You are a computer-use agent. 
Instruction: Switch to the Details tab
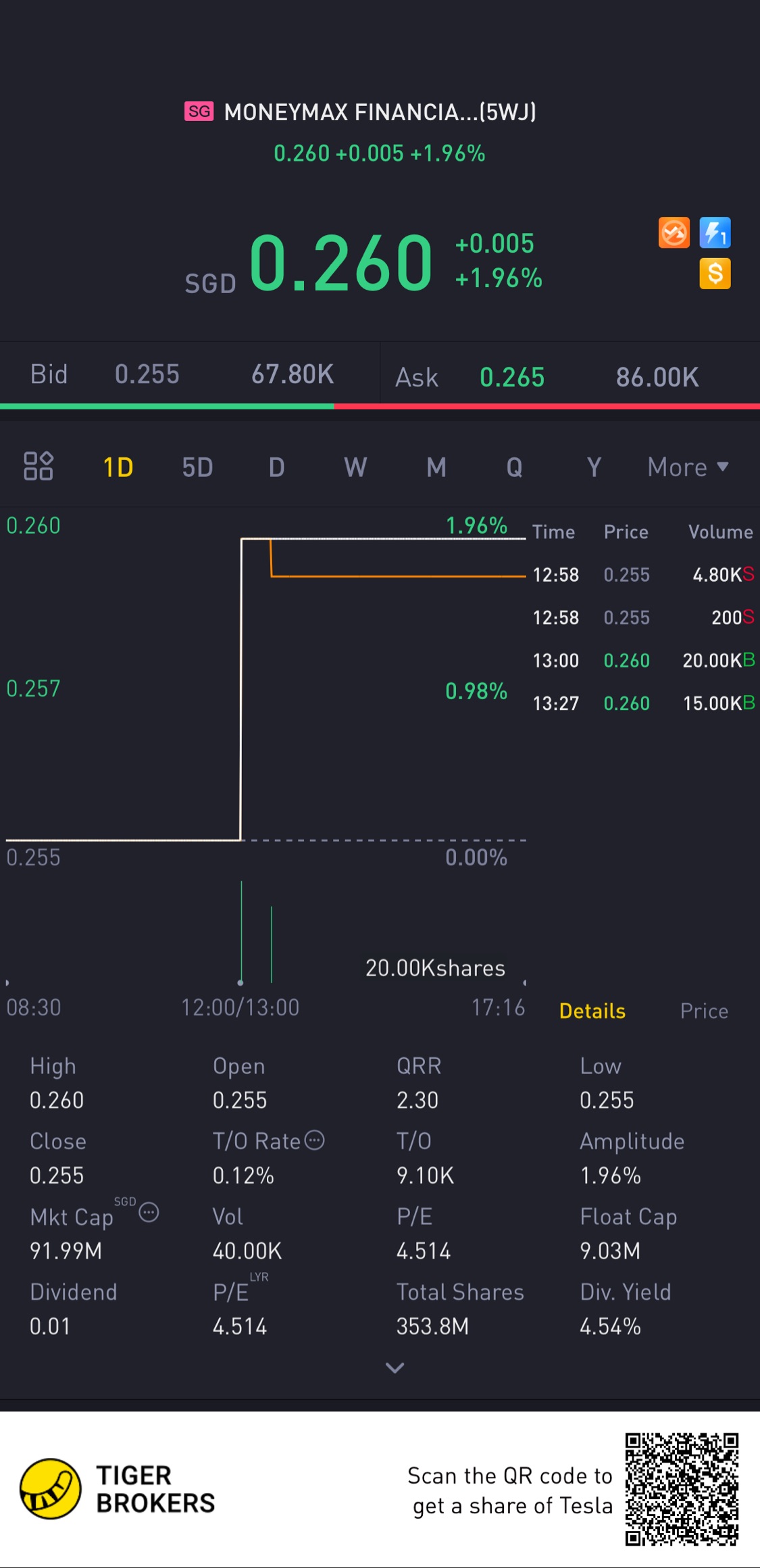point(592,1011)
